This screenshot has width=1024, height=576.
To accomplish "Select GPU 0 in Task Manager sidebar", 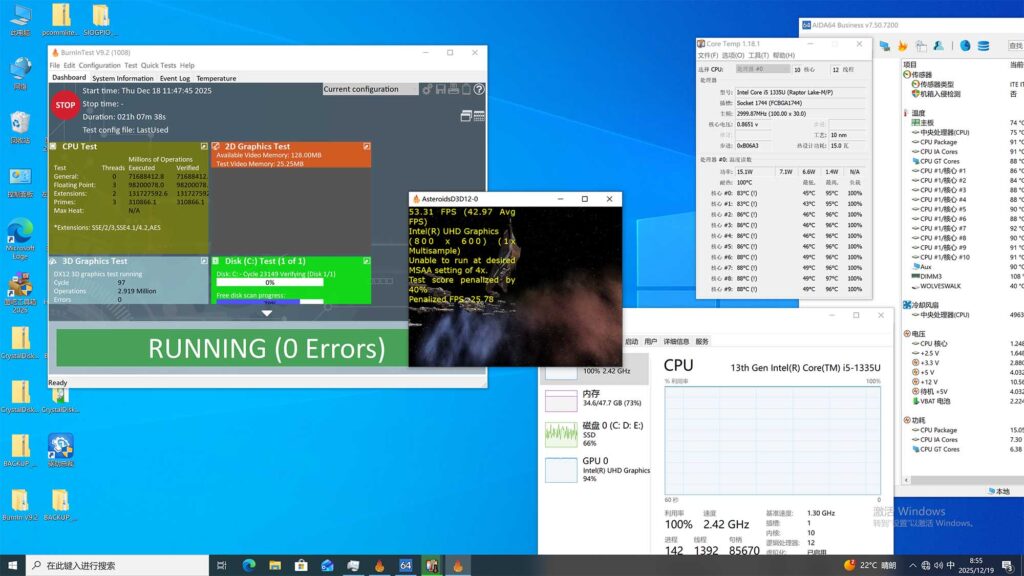I will (x=596, y=469).
